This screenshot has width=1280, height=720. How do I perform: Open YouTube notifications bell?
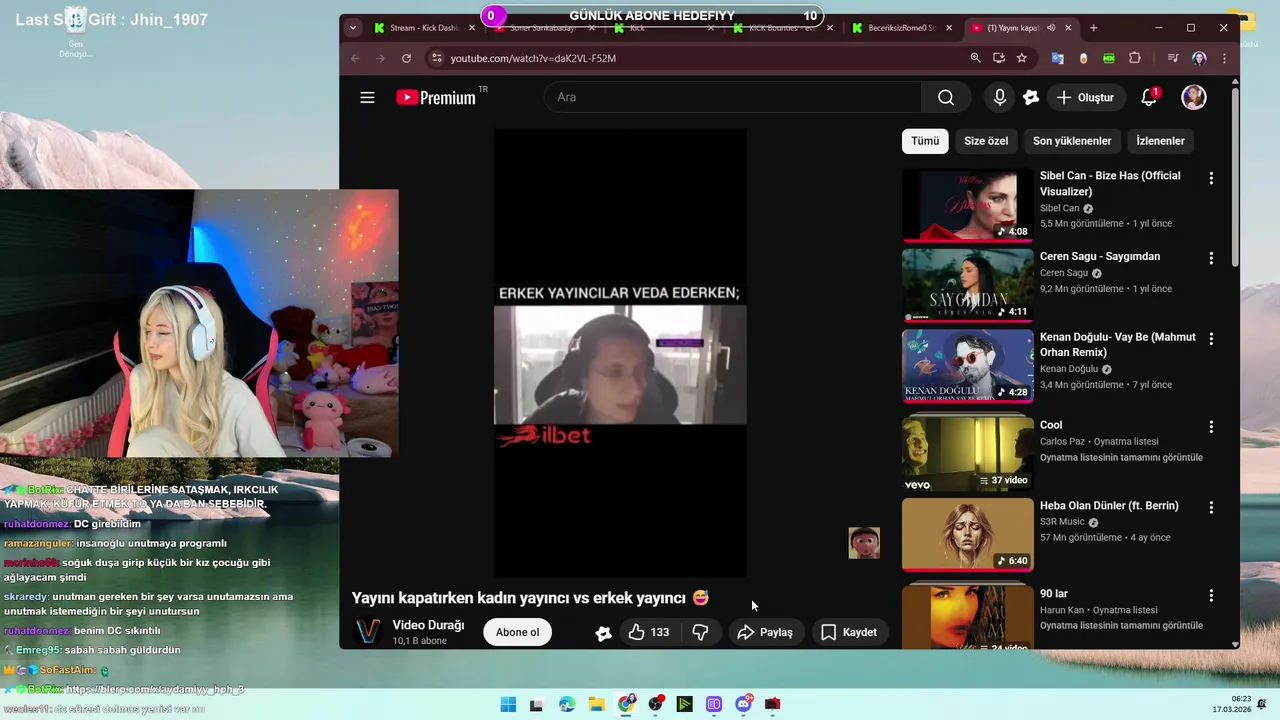coord(1149,97)
